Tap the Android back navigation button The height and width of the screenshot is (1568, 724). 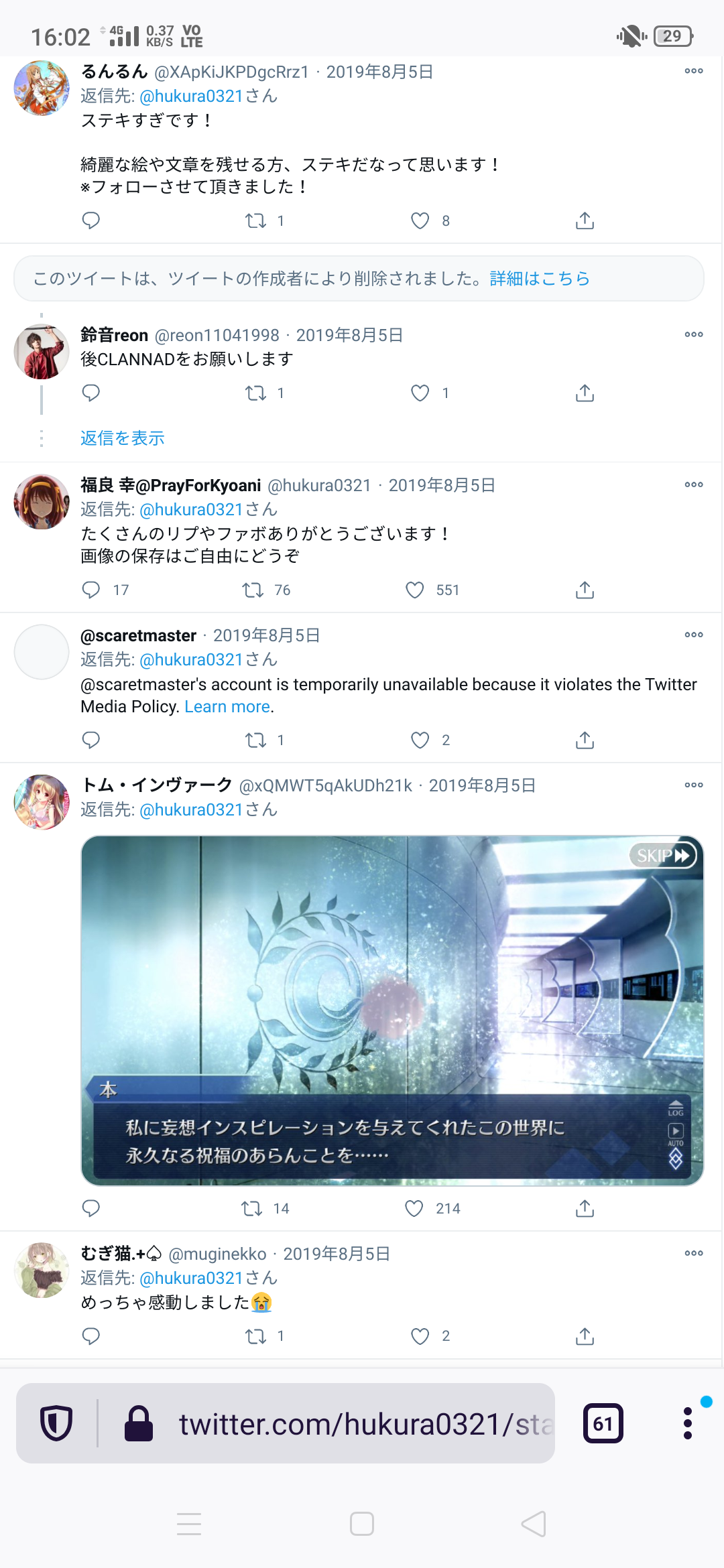pyautogui.click(x=534, y=1524)
